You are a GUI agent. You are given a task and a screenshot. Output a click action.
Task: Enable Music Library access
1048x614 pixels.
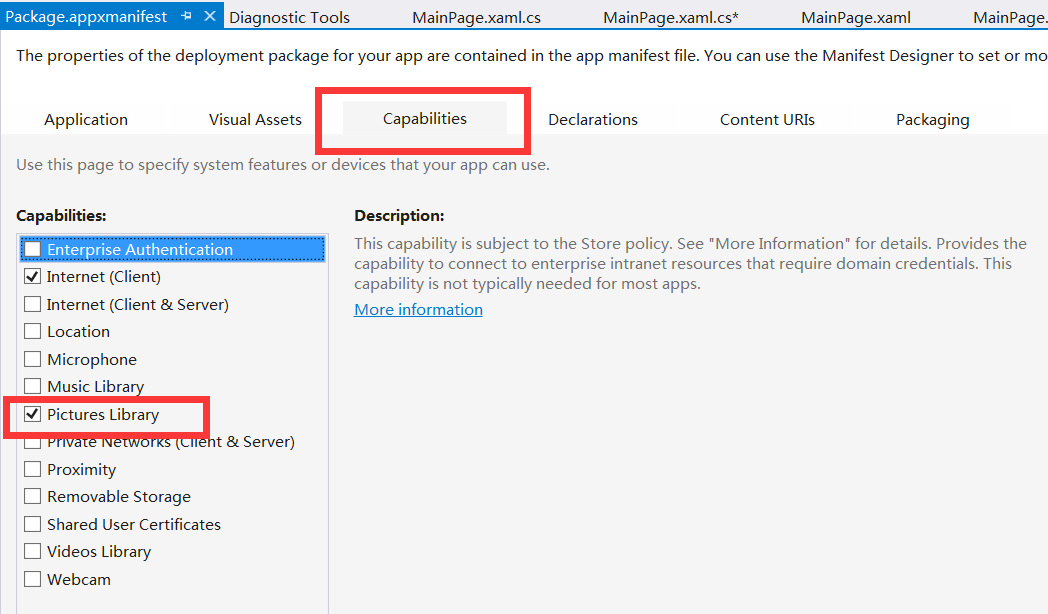(33, 387)
